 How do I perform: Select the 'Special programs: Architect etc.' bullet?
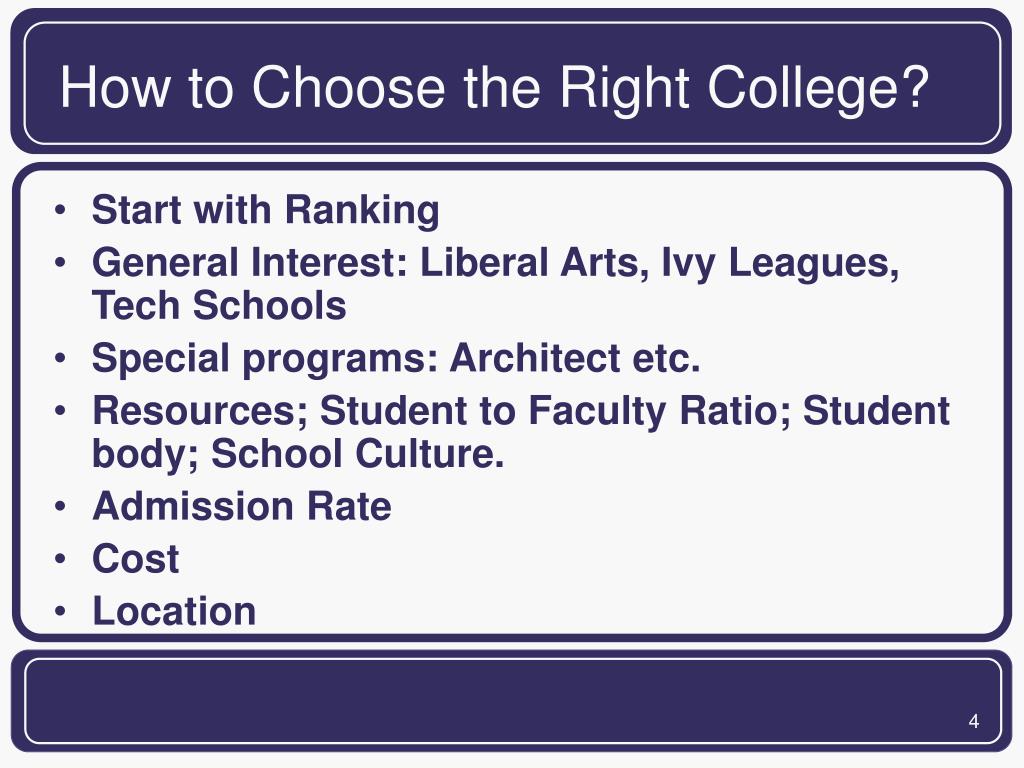(396, 359)
